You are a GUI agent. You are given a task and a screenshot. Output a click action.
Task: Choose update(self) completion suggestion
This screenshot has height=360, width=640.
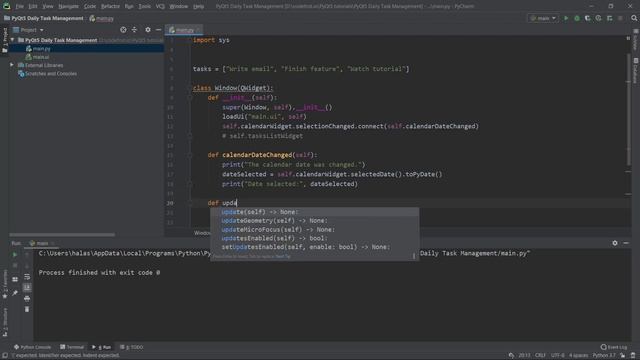tap(314, 212)
